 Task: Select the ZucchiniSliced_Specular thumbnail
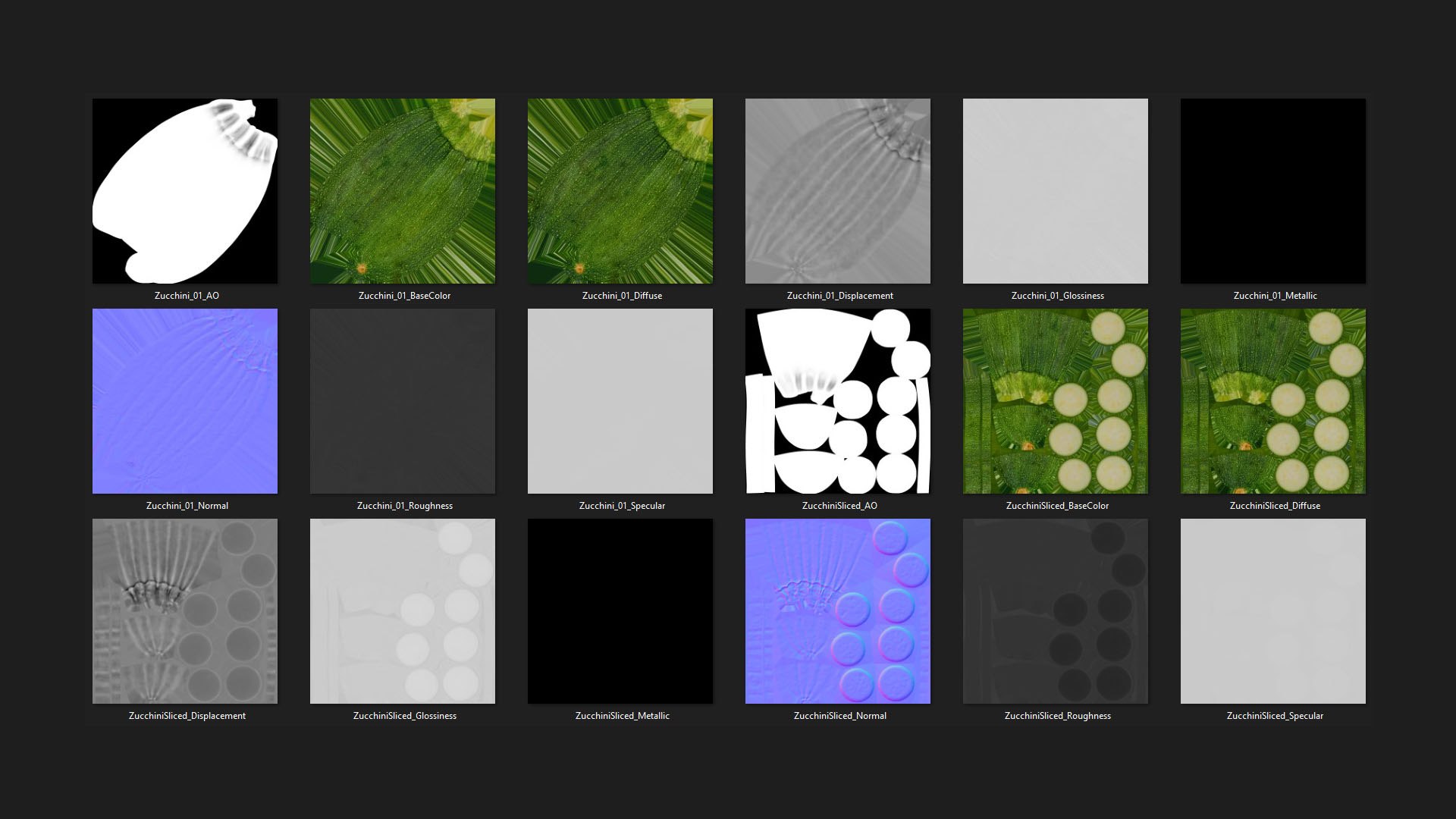click(x=1273, y=611)
